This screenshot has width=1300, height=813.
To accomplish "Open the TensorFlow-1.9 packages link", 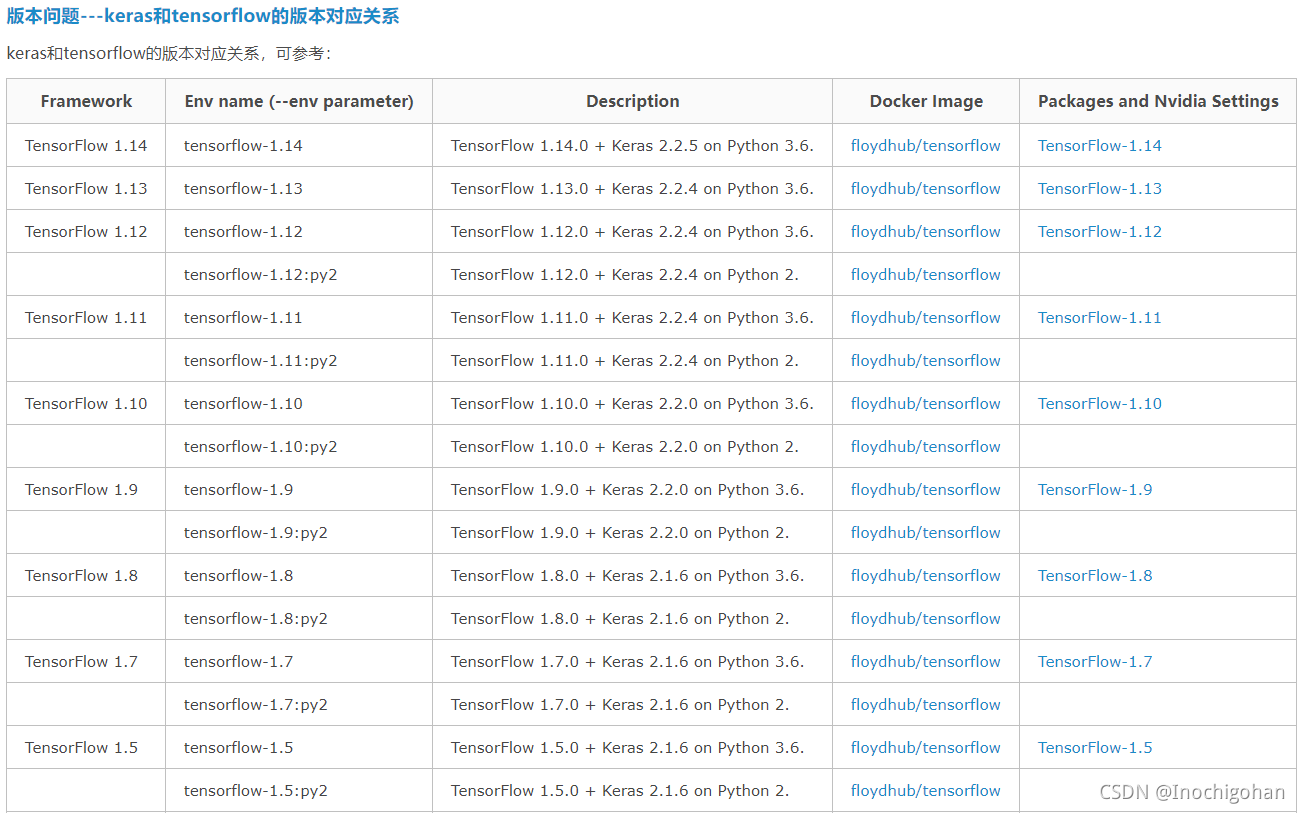I will [x=1094, y=489].
